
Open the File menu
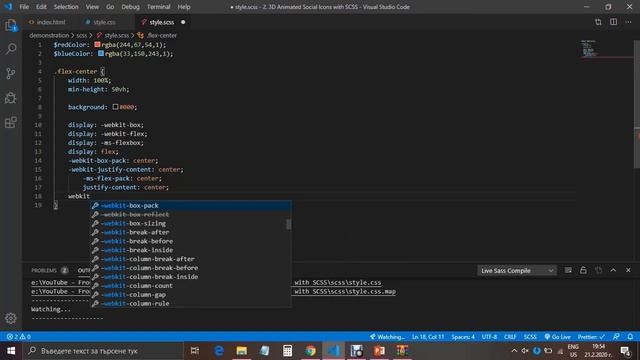(24, 7)
